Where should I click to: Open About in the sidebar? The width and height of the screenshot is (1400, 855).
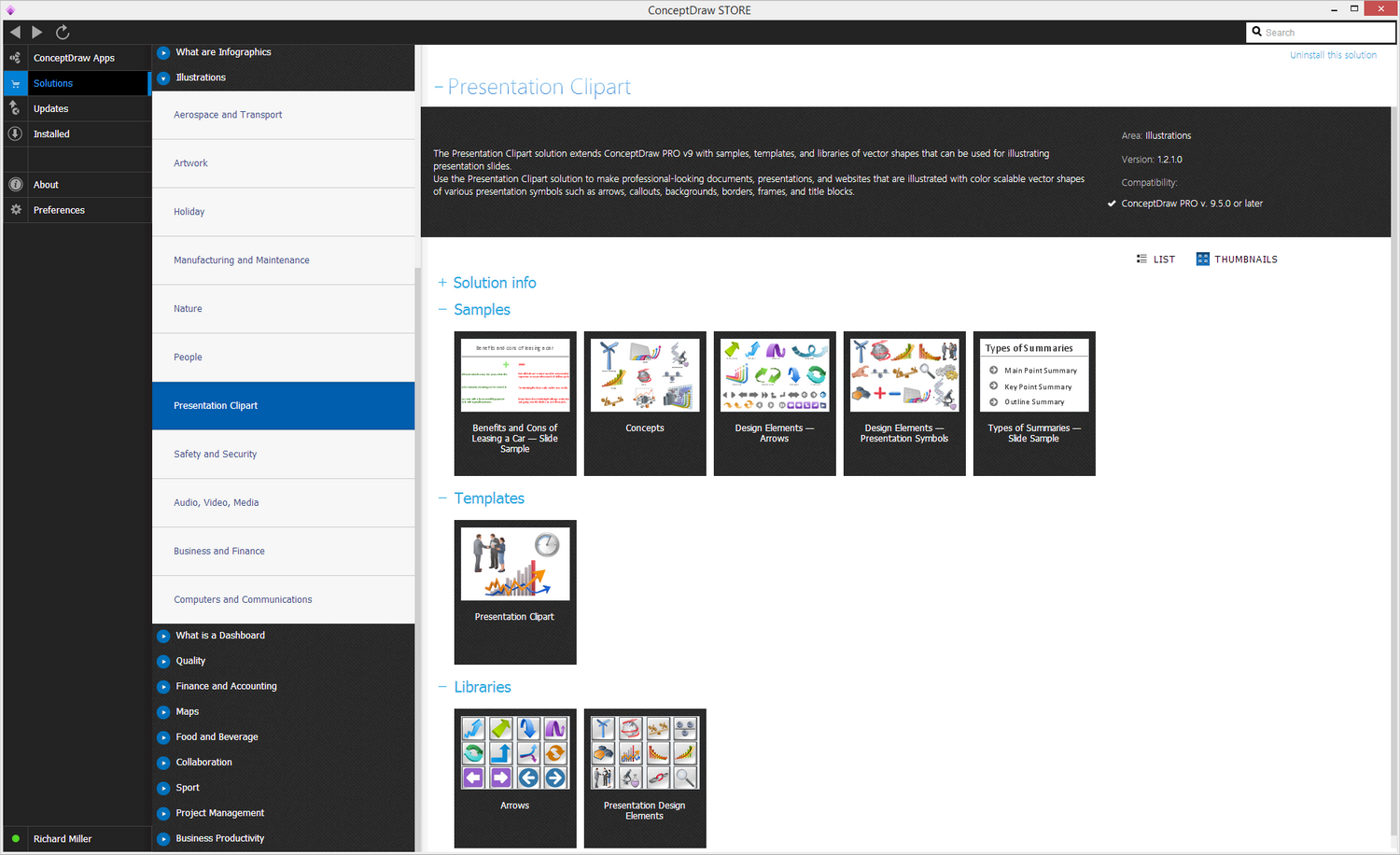(46, 185)
